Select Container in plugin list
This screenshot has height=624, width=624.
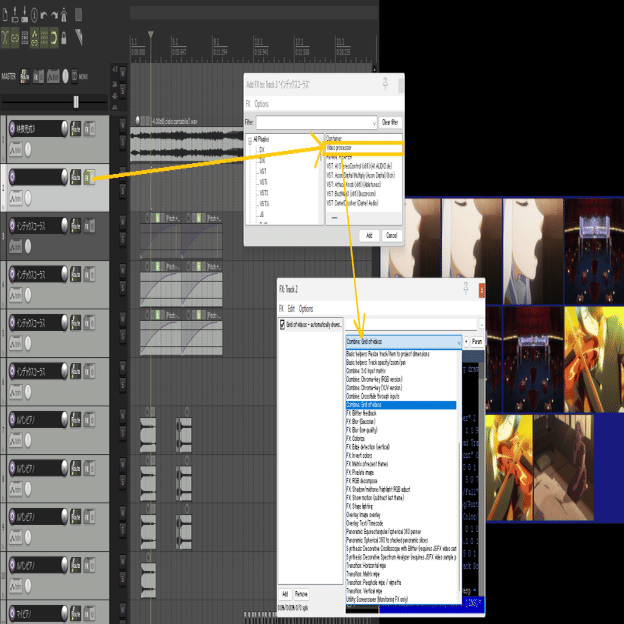364,138
